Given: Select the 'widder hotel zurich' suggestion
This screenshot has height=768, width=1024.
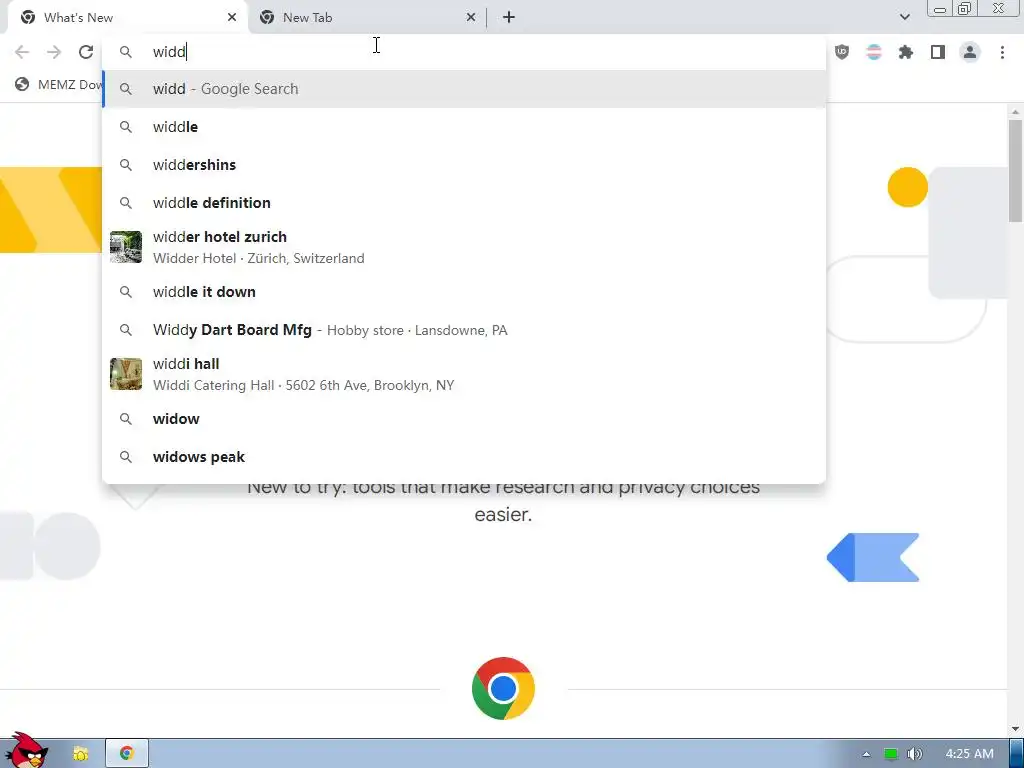Looking at the screenshot, I should pos(464,247).
